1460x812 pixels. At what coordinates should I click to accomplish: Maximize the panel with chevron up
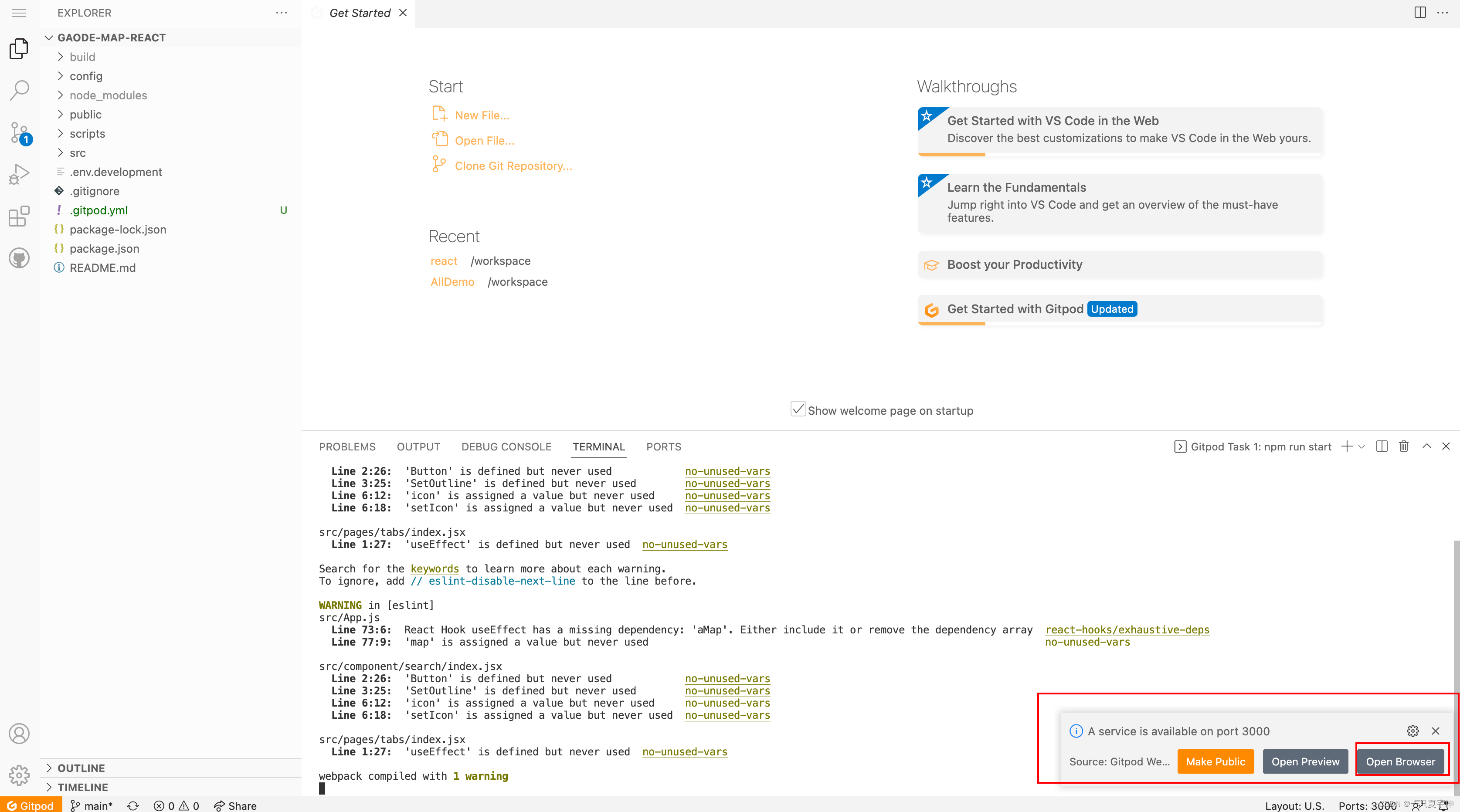[1426, 447]
